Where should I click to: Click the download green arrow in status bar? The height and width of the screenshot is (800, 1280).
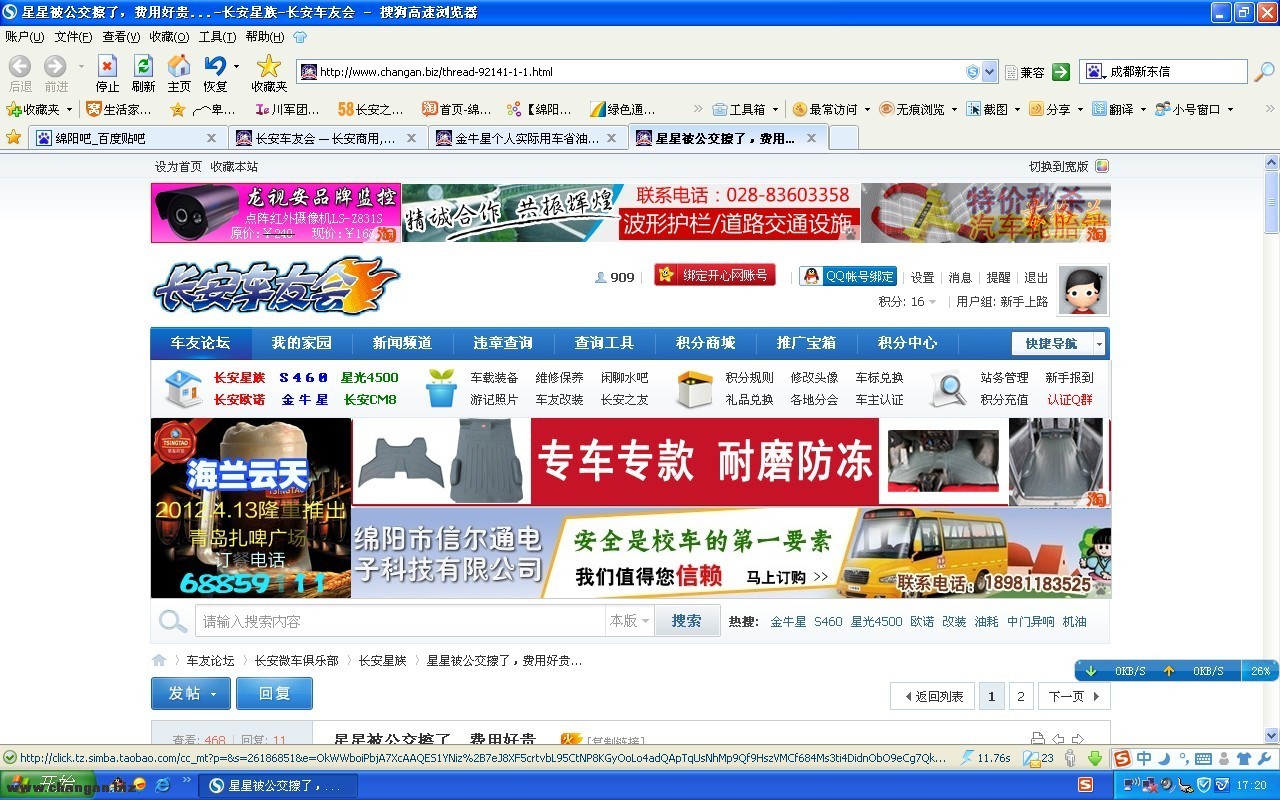1095,758
